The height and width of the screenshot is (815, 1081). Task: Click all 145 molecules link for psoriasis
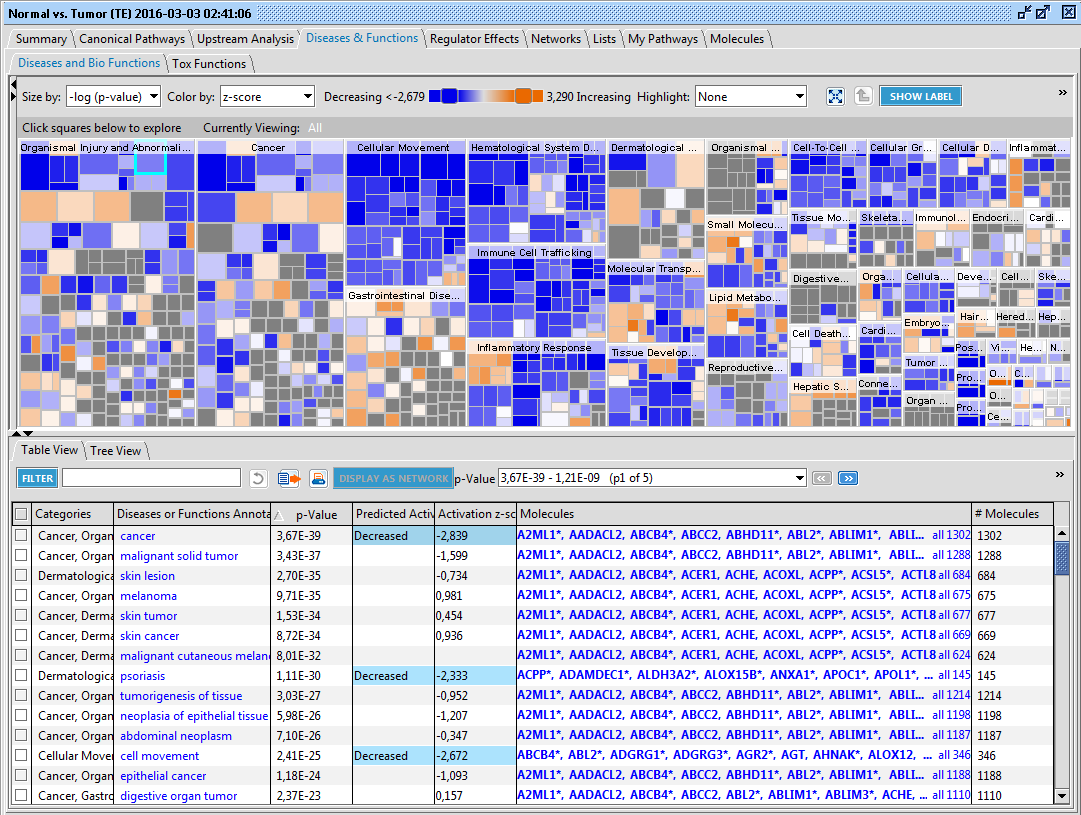coord(953,675)
